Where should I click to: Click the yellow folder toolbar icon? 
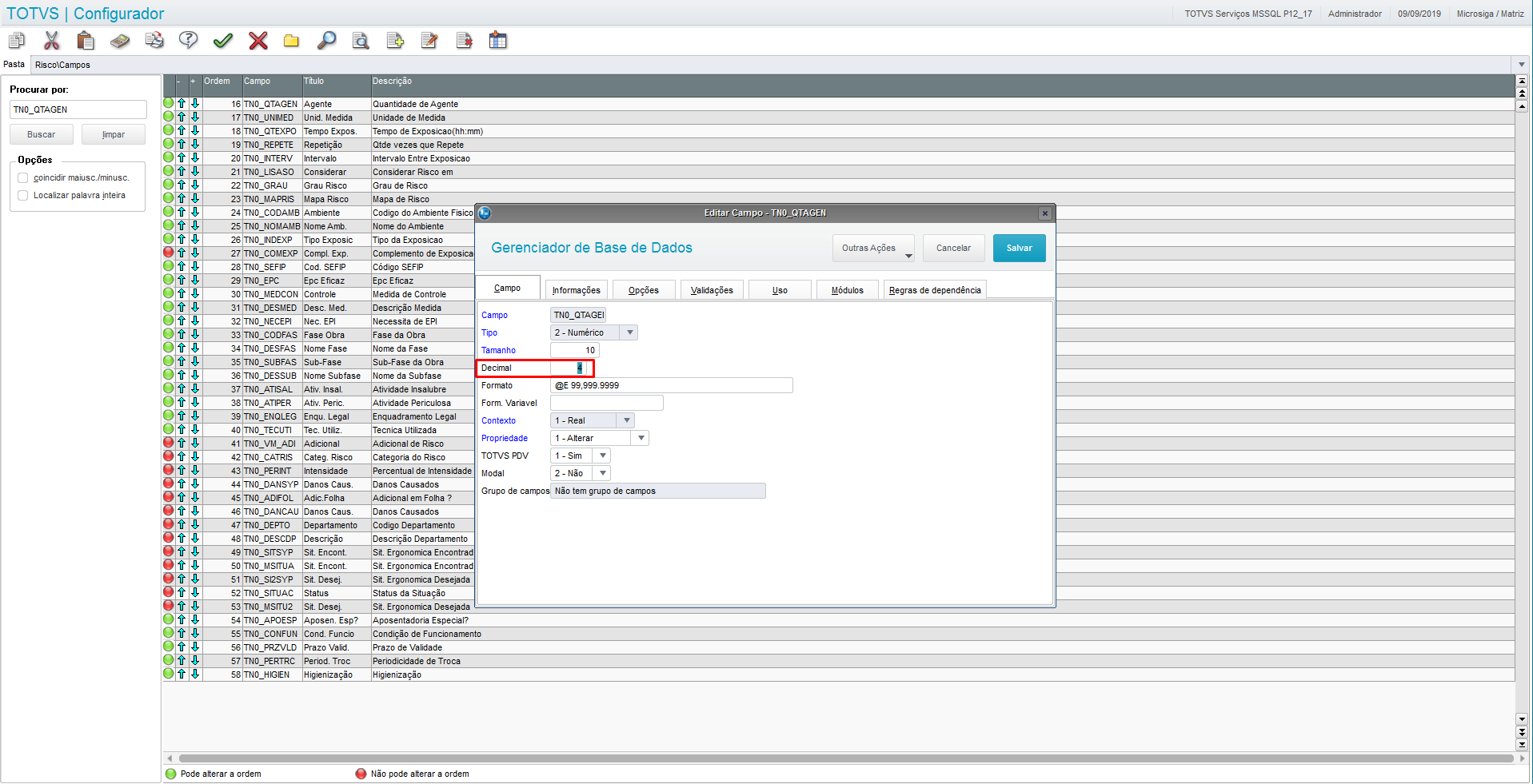[x=291, y=40]
